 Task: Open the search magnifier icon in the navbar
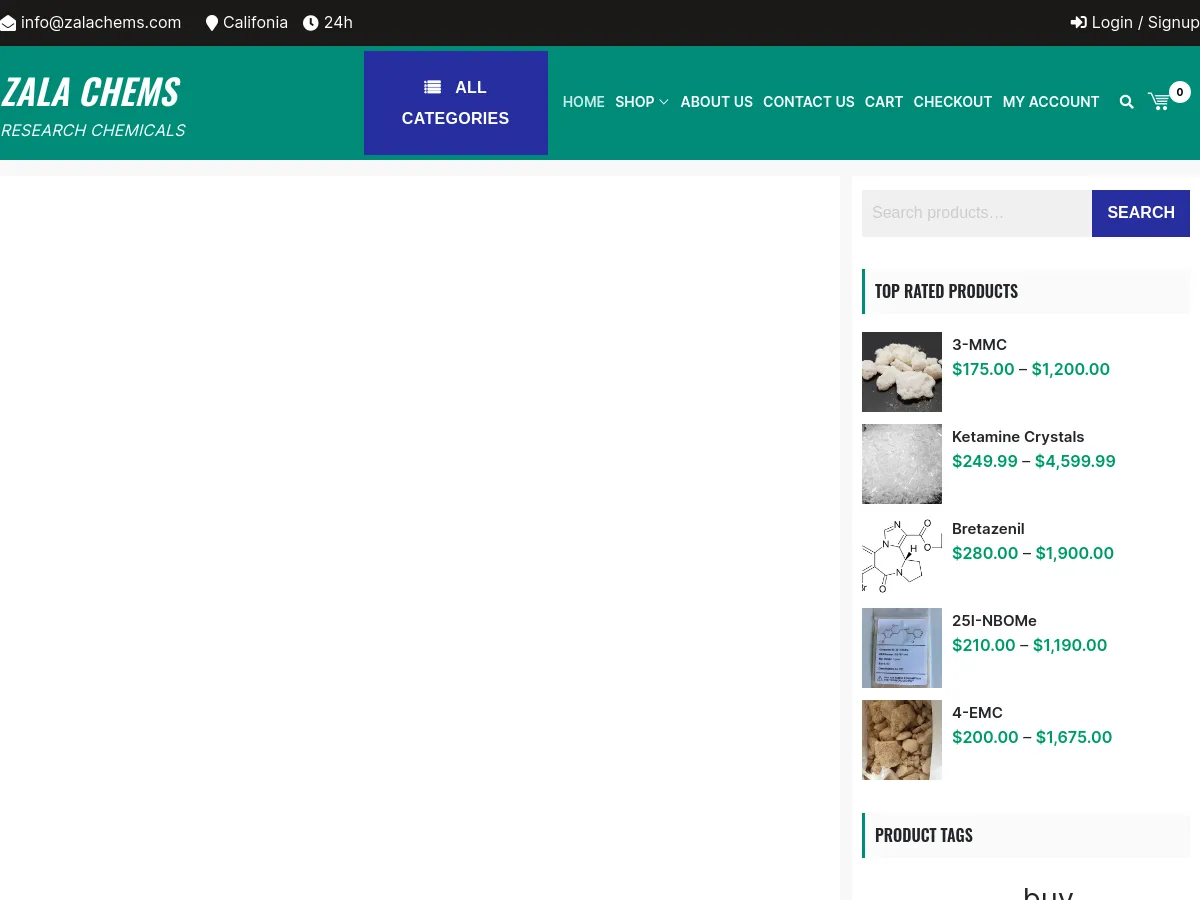click(1126, 102)
